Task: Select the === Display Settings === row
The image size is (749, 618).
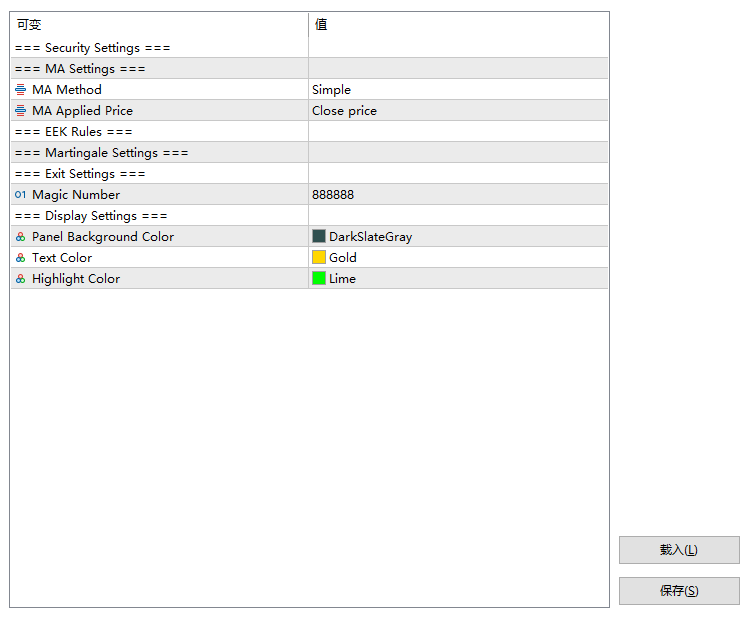Action: point(310,215)
